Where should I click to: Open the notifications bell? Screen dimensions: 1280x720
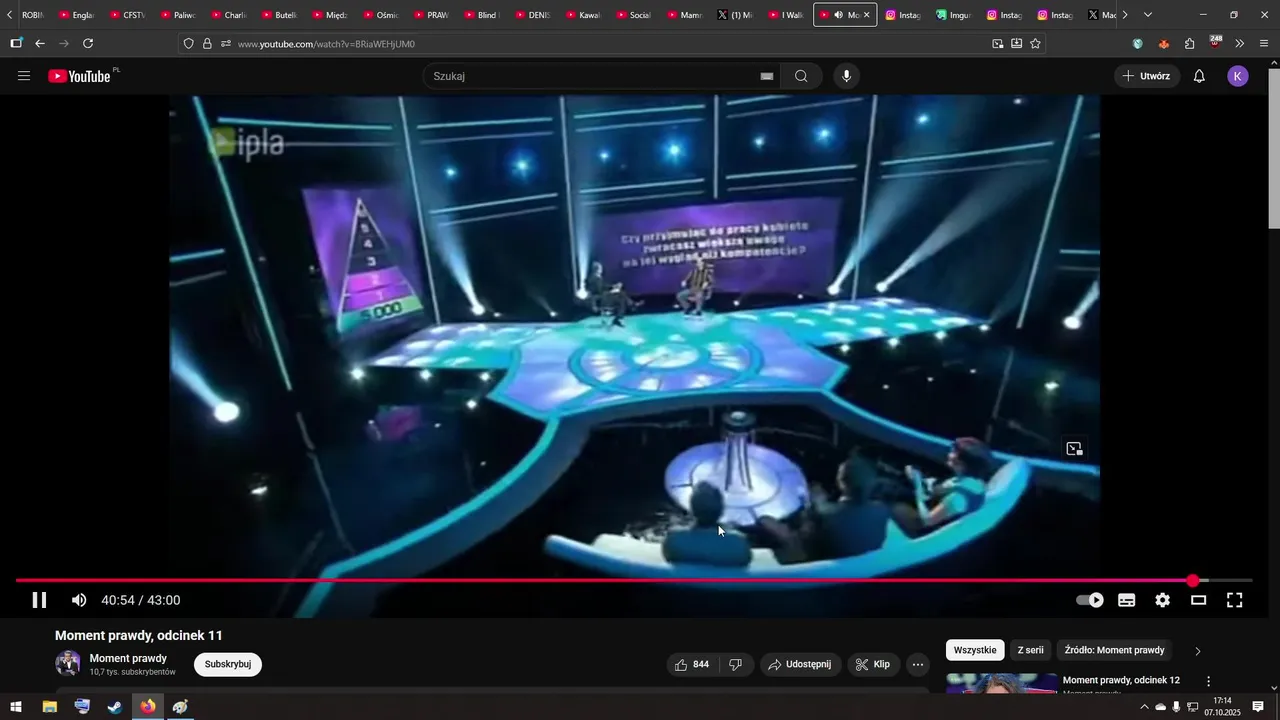click(1199, 76)
